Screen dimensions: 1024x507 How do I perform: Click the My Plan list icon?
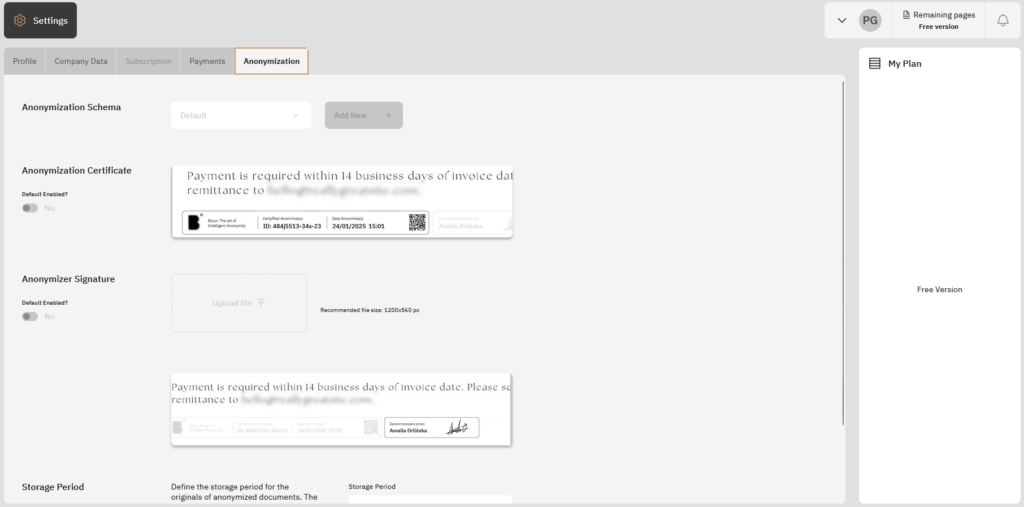(875, 63)
